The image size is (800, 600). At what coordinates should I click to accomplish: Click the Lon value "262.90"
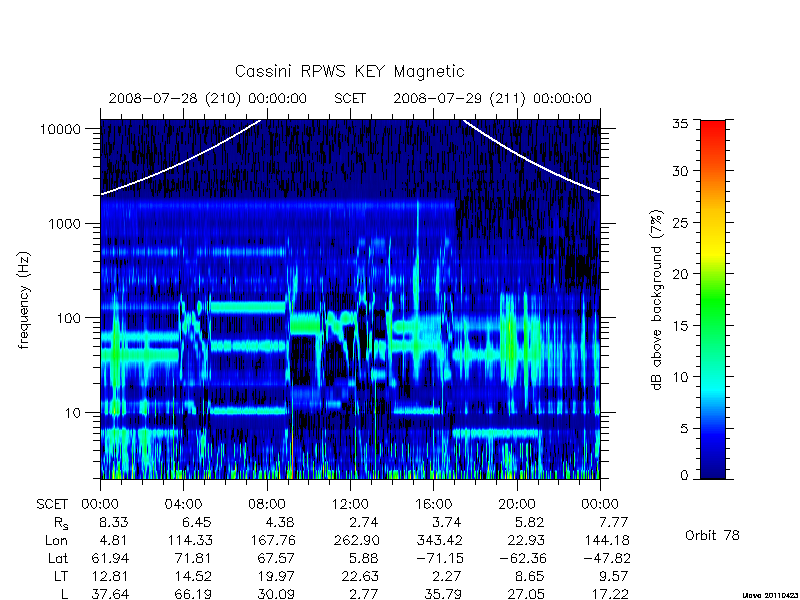click(357, 540)
